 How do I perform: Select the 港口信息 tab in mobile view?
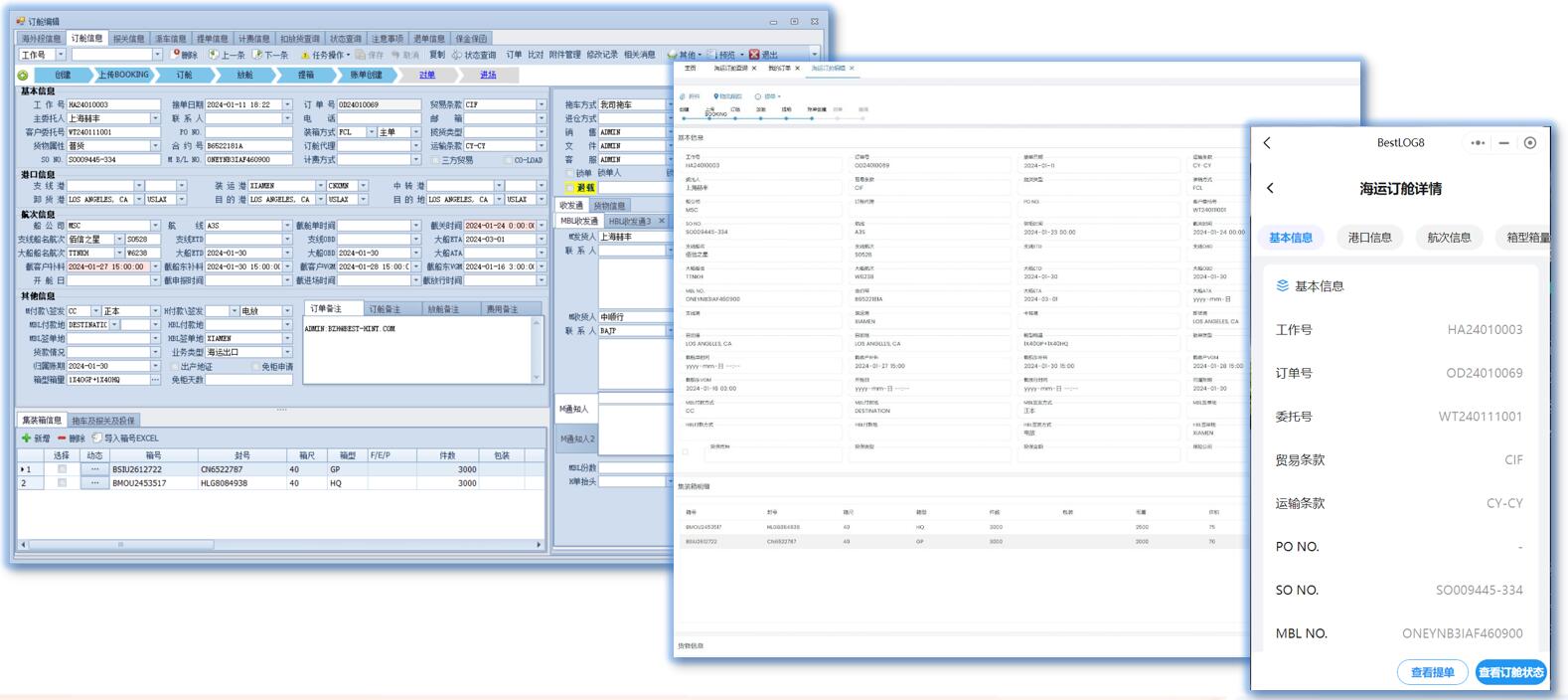(x=1369, y=238)
